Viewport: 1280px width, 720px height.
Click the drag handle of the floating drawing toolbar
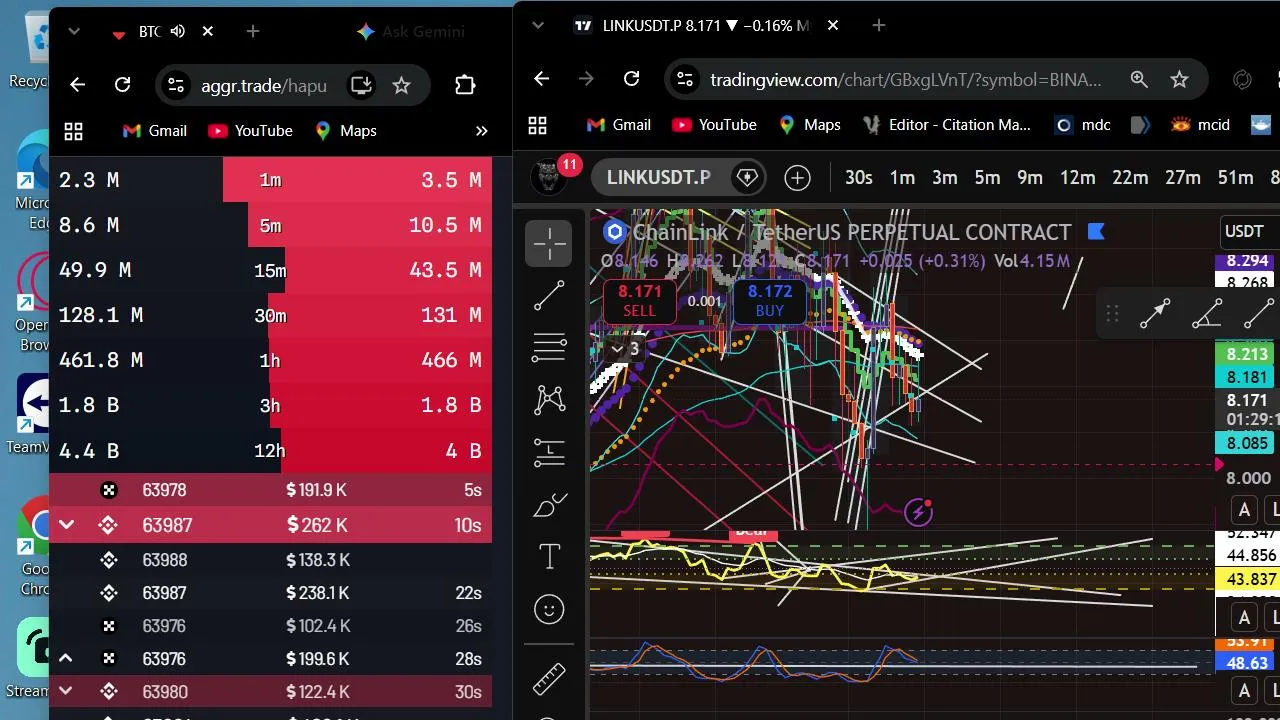pos(1112,314)
